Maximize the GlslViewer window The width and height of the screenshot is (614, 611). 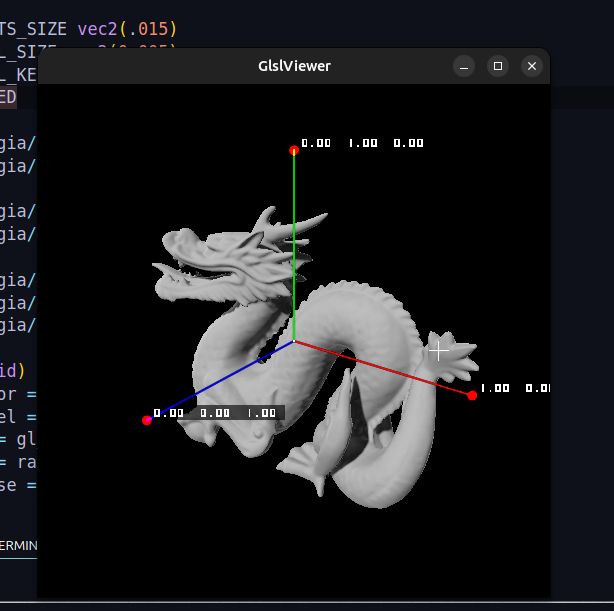pos(498,66)
